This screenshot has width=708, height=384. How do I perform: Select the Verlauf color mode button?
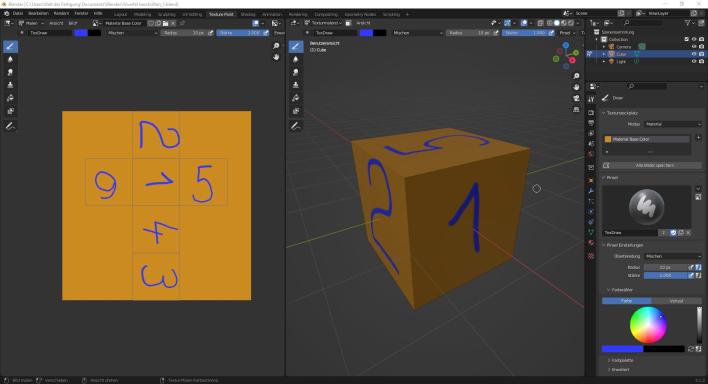tap(676, 301)
